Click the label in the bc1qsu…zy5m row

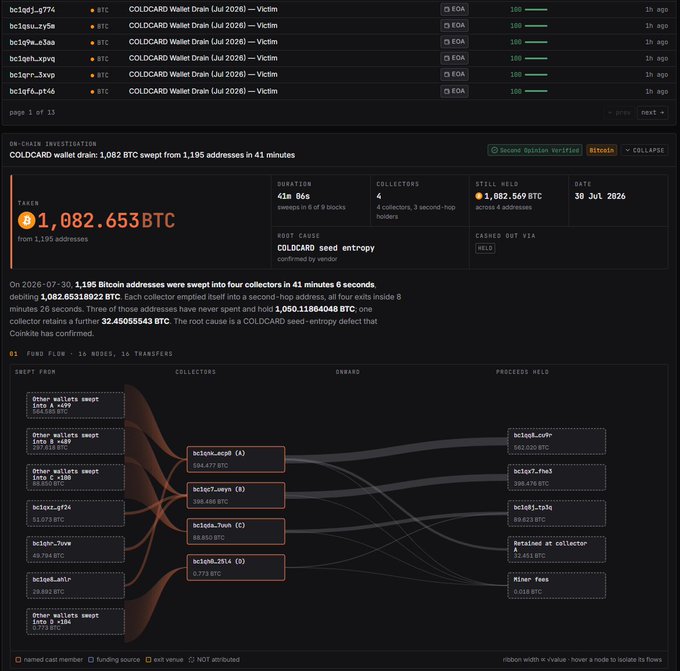[203, 26]
